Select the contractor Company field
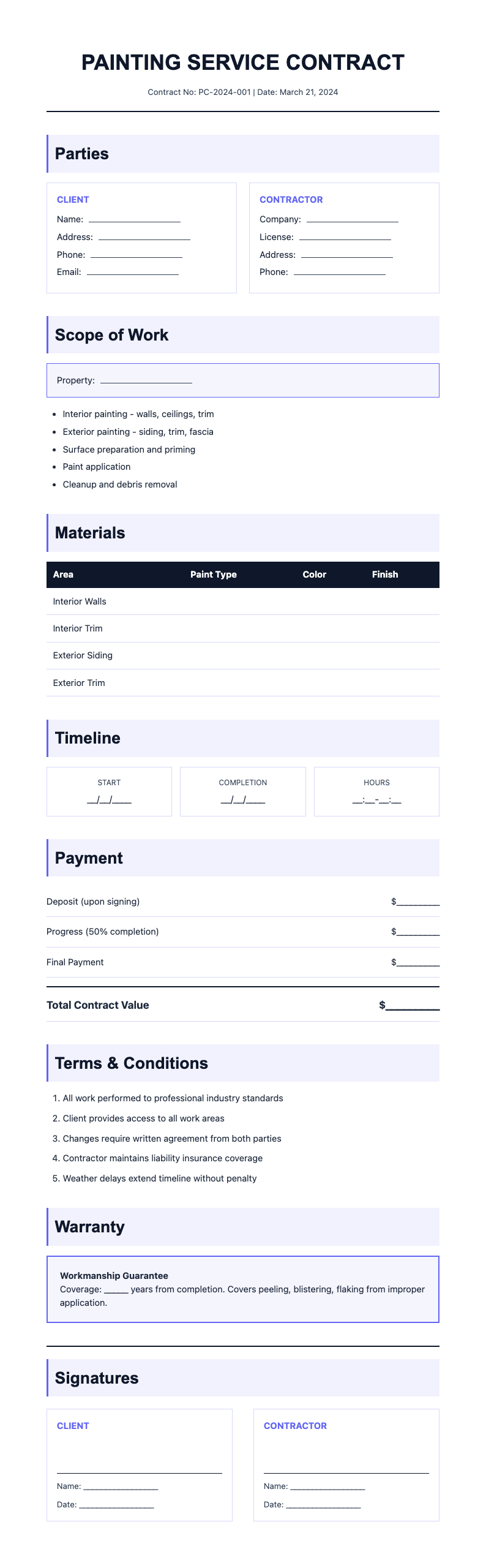Viewport: 486px width, 1568px height. click(x=353, y=219)
